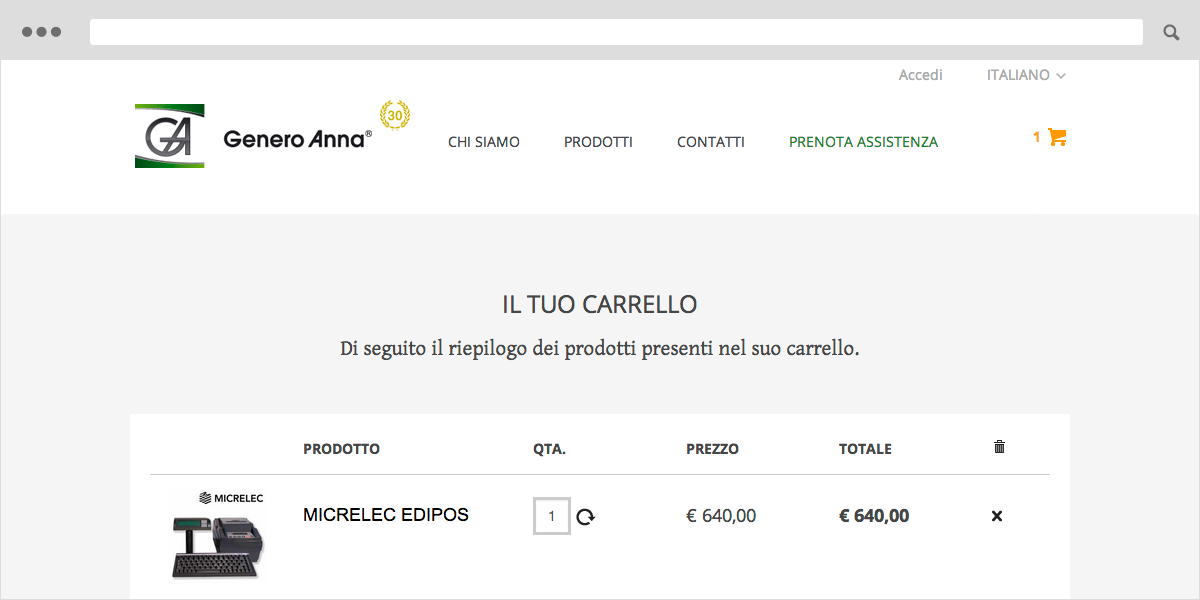
Task: Click the cart item count number
Action: 1037,137
